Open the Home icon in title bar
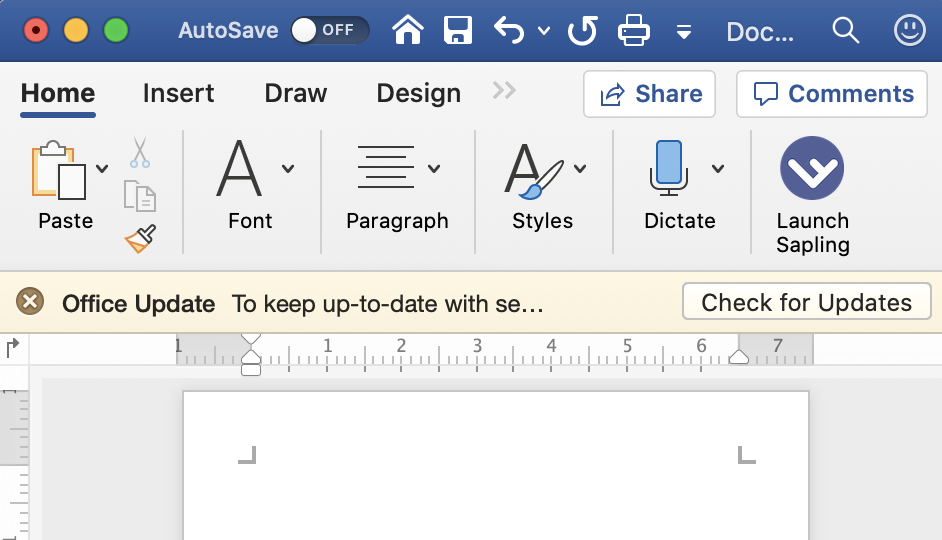The width and height of the screenshot is (942, 540). [x=408, y=30]
